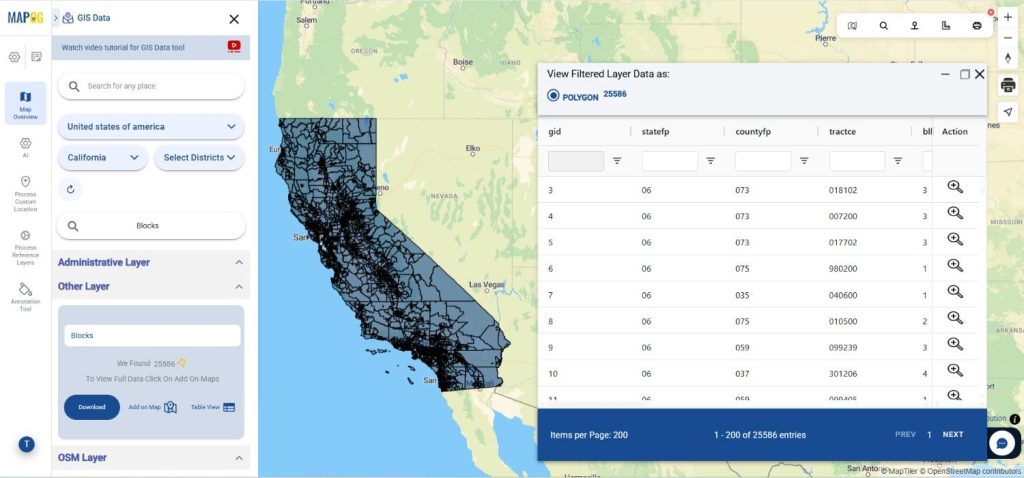Open the chat support bubble
1024x478 pixels.
click(x=1002, y=443)
